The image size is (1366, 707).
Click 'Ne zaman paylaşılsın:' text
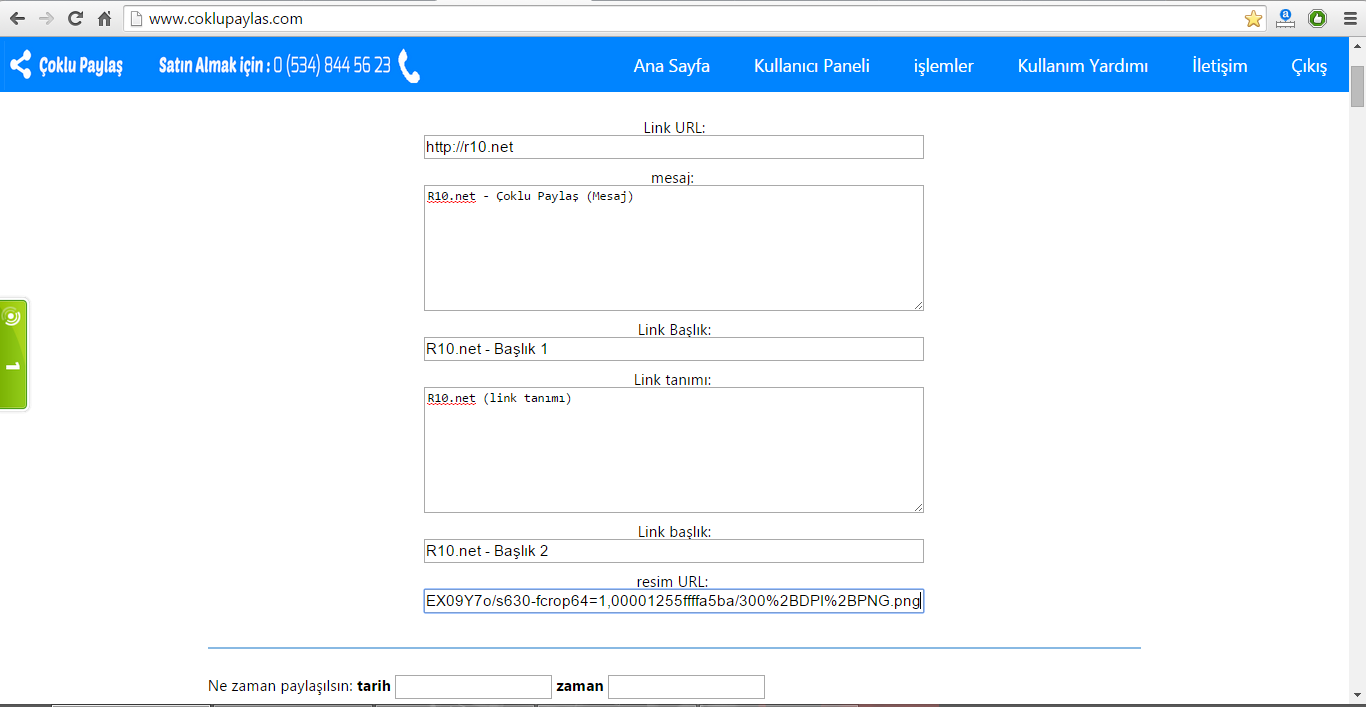(x=280, y=687)
